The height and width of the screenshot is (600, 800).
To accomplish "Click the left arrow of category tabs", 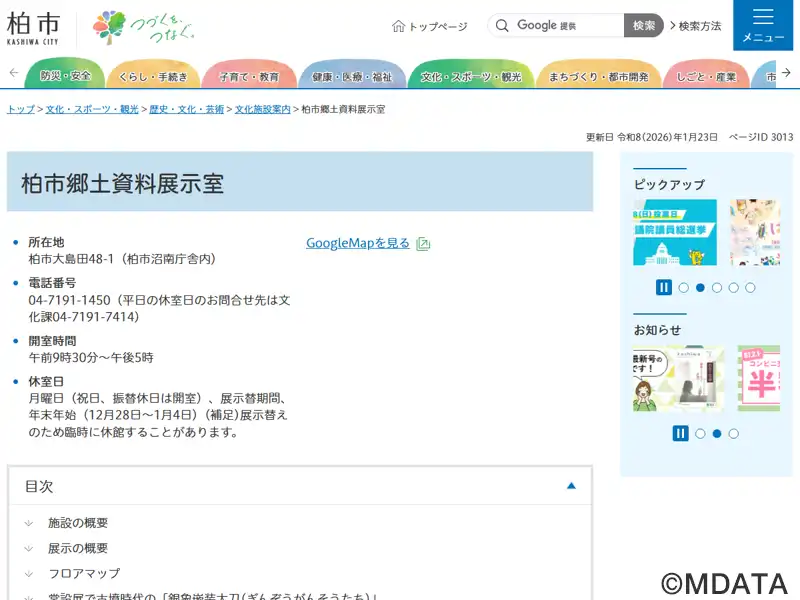I will pos(14,73).
